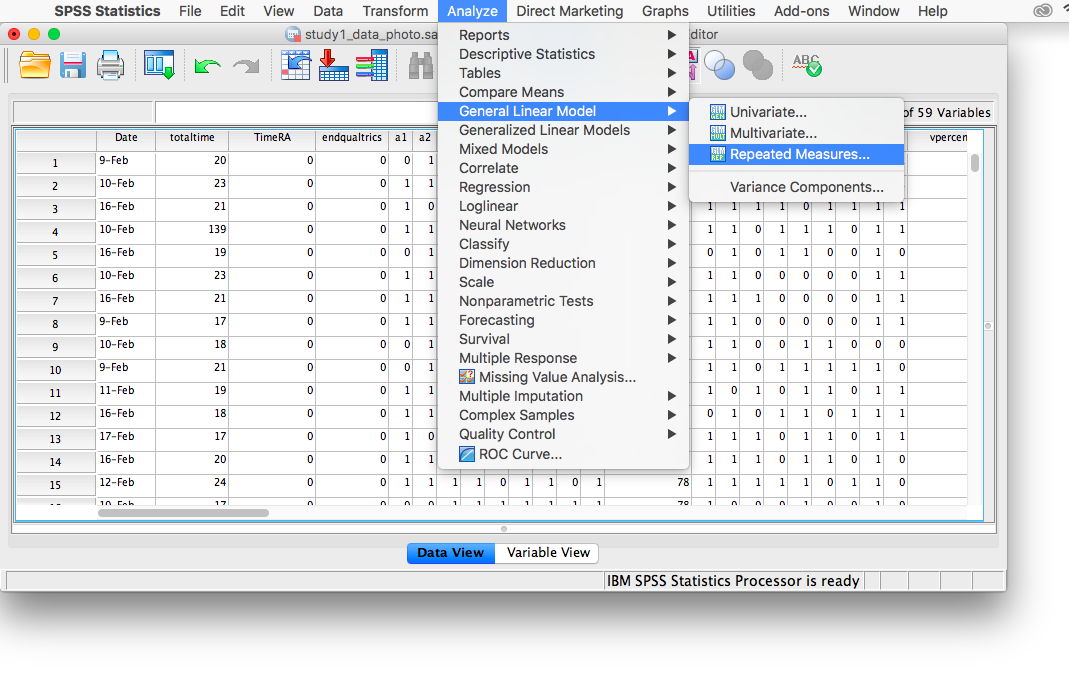1069x697 pixels.
Task: Save the dataset using the floppy disk icon
Action: coord(72,66)
